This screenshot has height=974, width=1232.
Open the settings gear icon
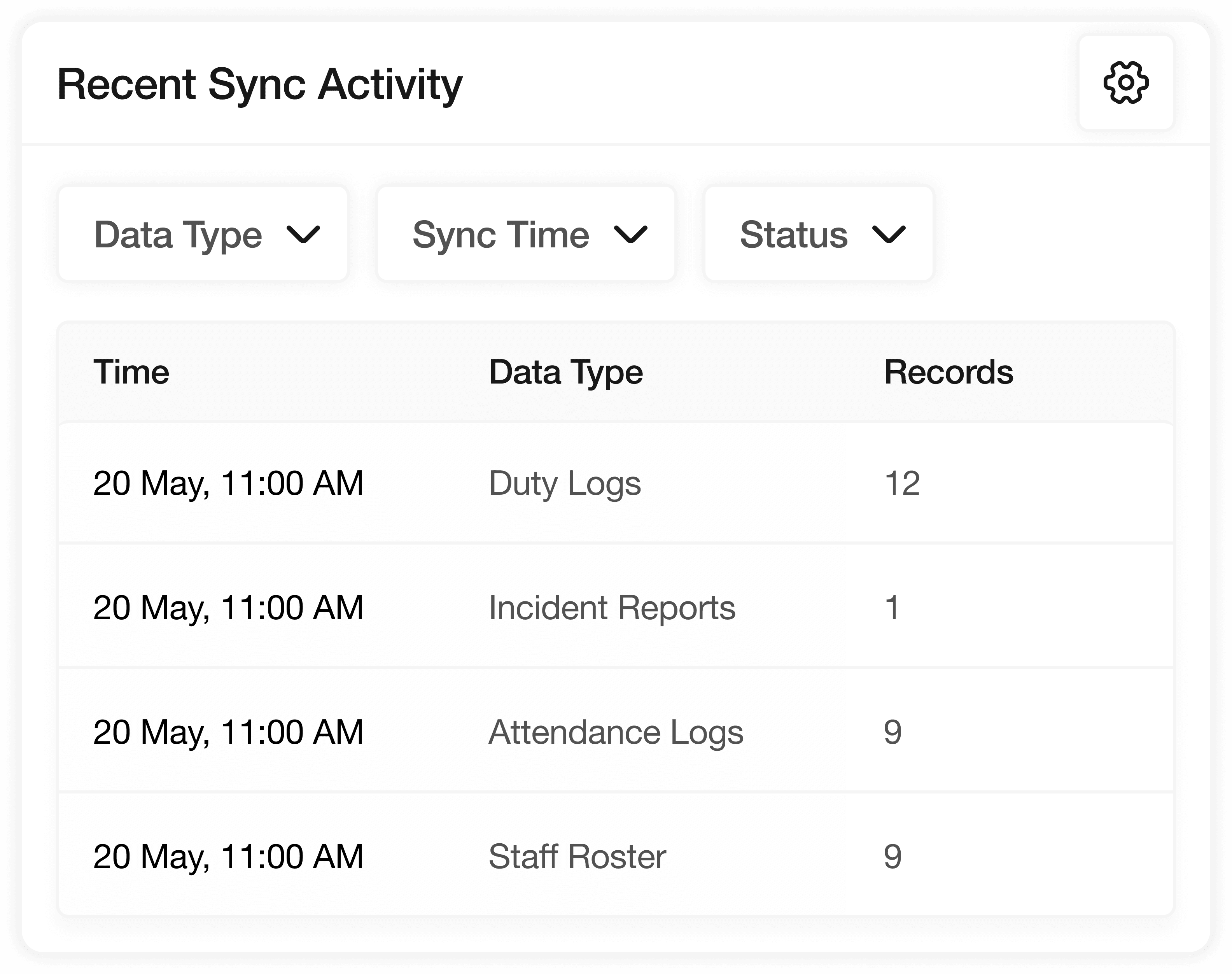pos(1125,83)
